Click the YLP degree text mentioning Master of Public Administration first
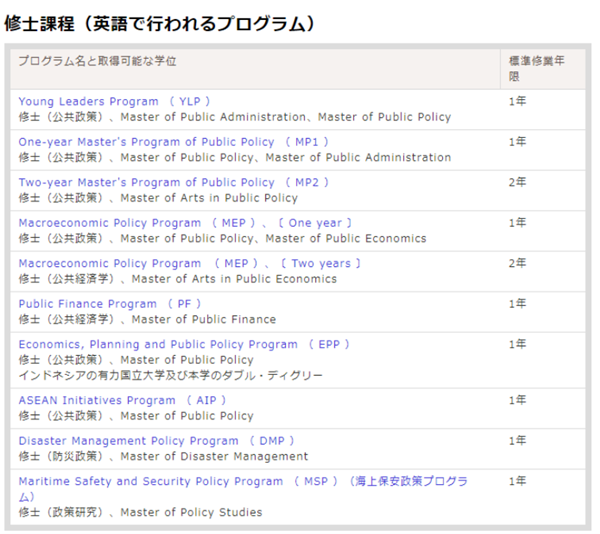 [235, 117]
